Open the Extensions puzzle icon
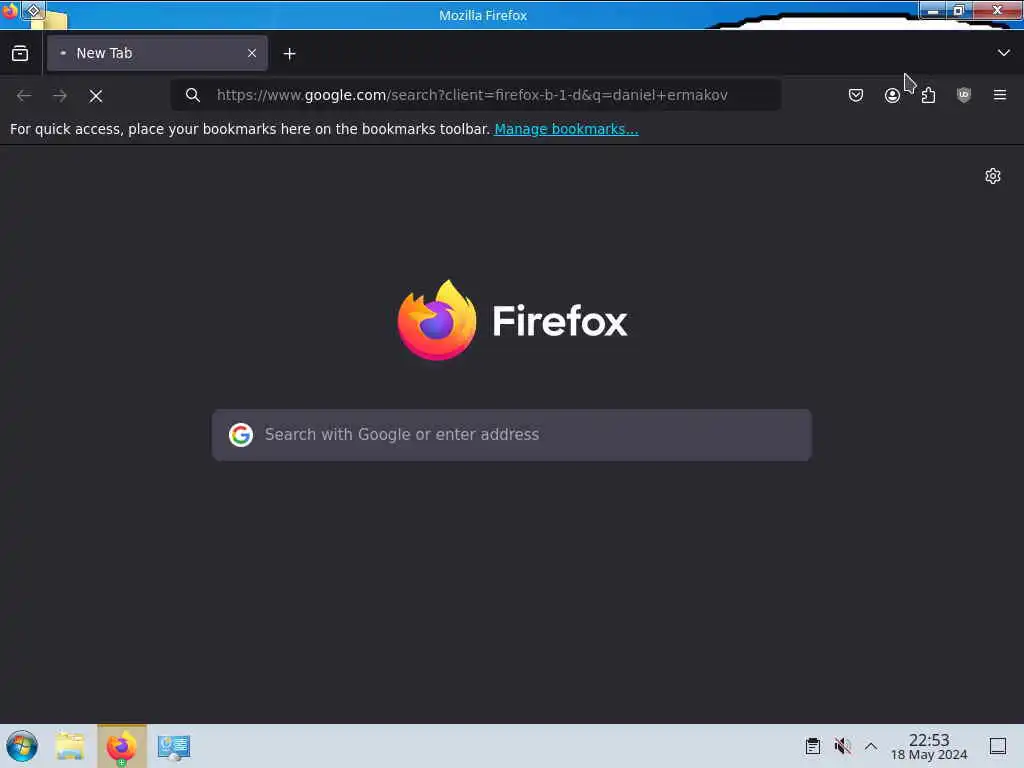Viewport: 1024px width, 768px height. tap(928, 95)
